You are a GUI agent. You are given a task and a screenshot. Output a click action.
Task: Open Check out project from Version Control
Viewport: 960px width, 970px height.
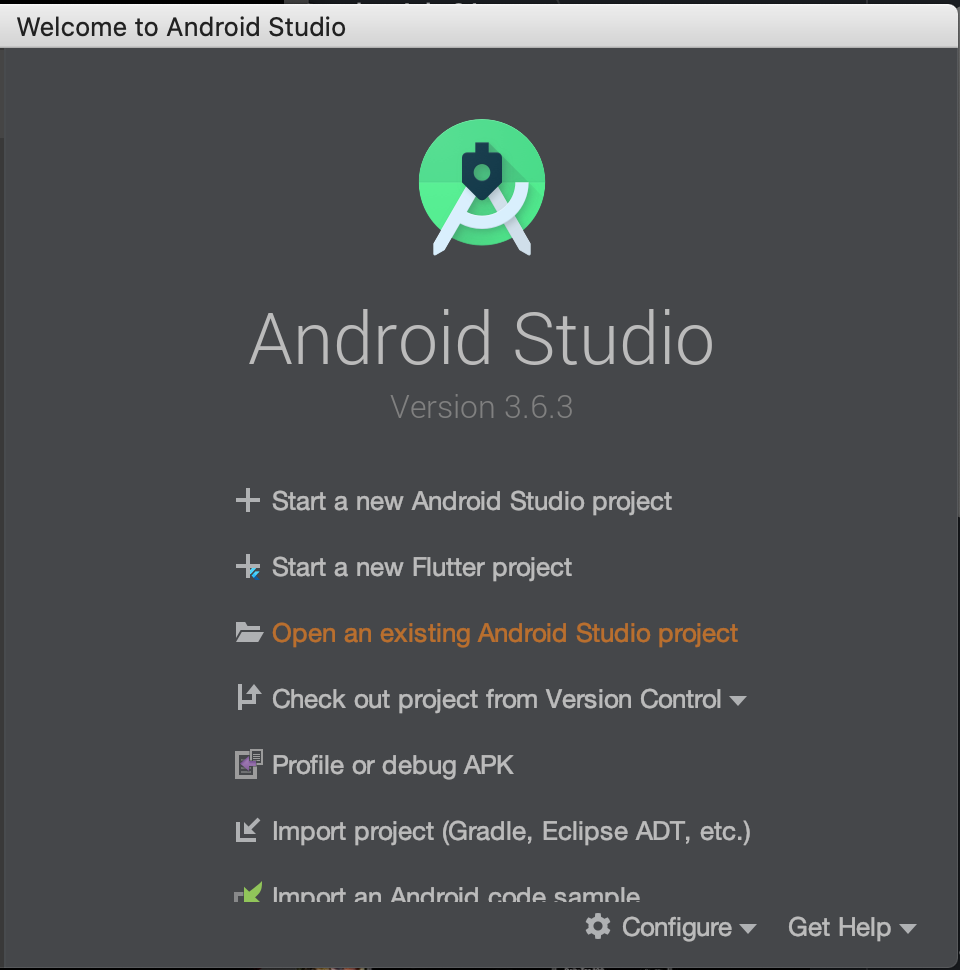(497, 700)
